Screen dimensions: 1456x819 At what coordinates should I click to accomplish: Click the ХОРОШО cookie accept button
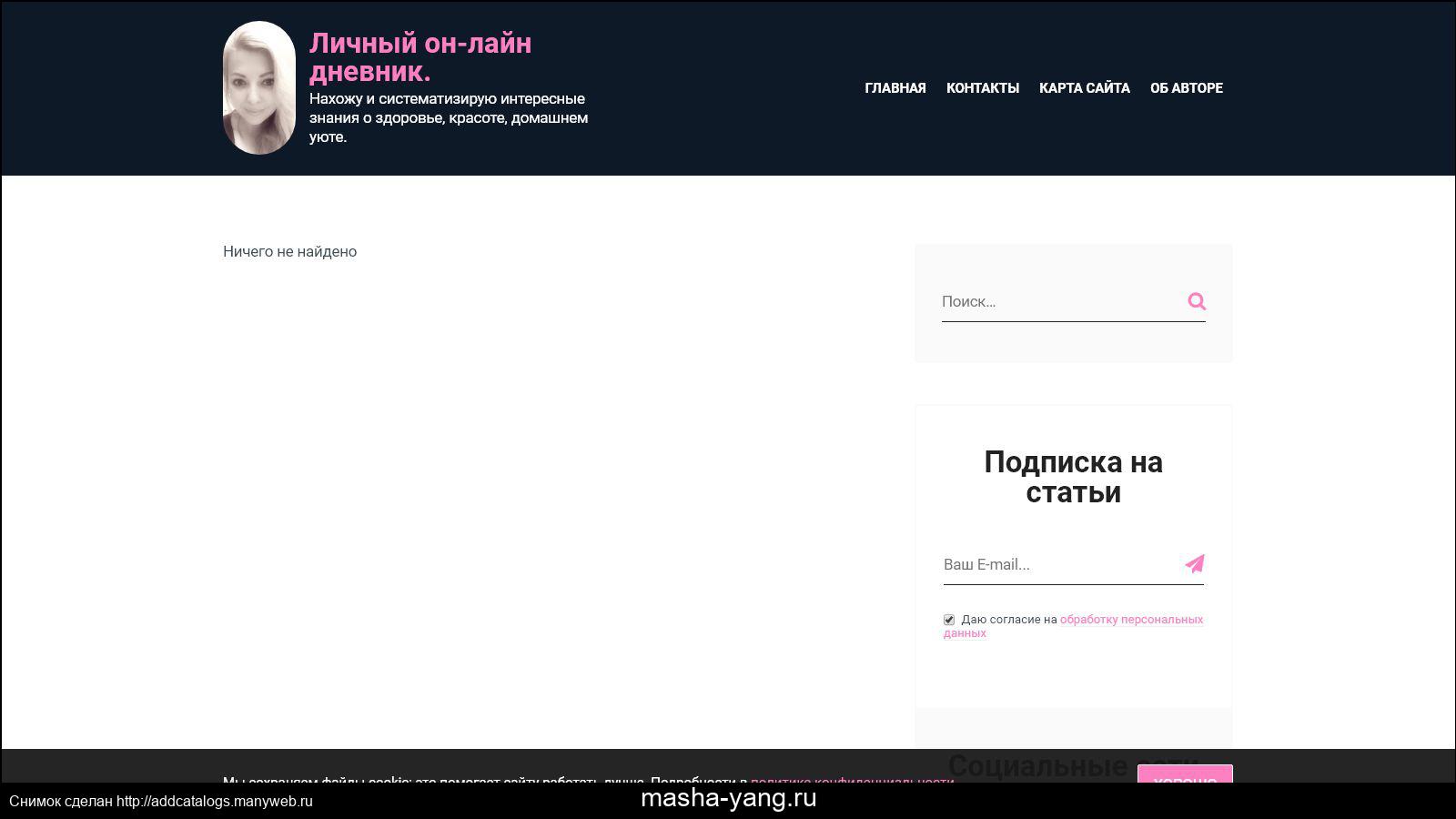(x=1185, y=773)
